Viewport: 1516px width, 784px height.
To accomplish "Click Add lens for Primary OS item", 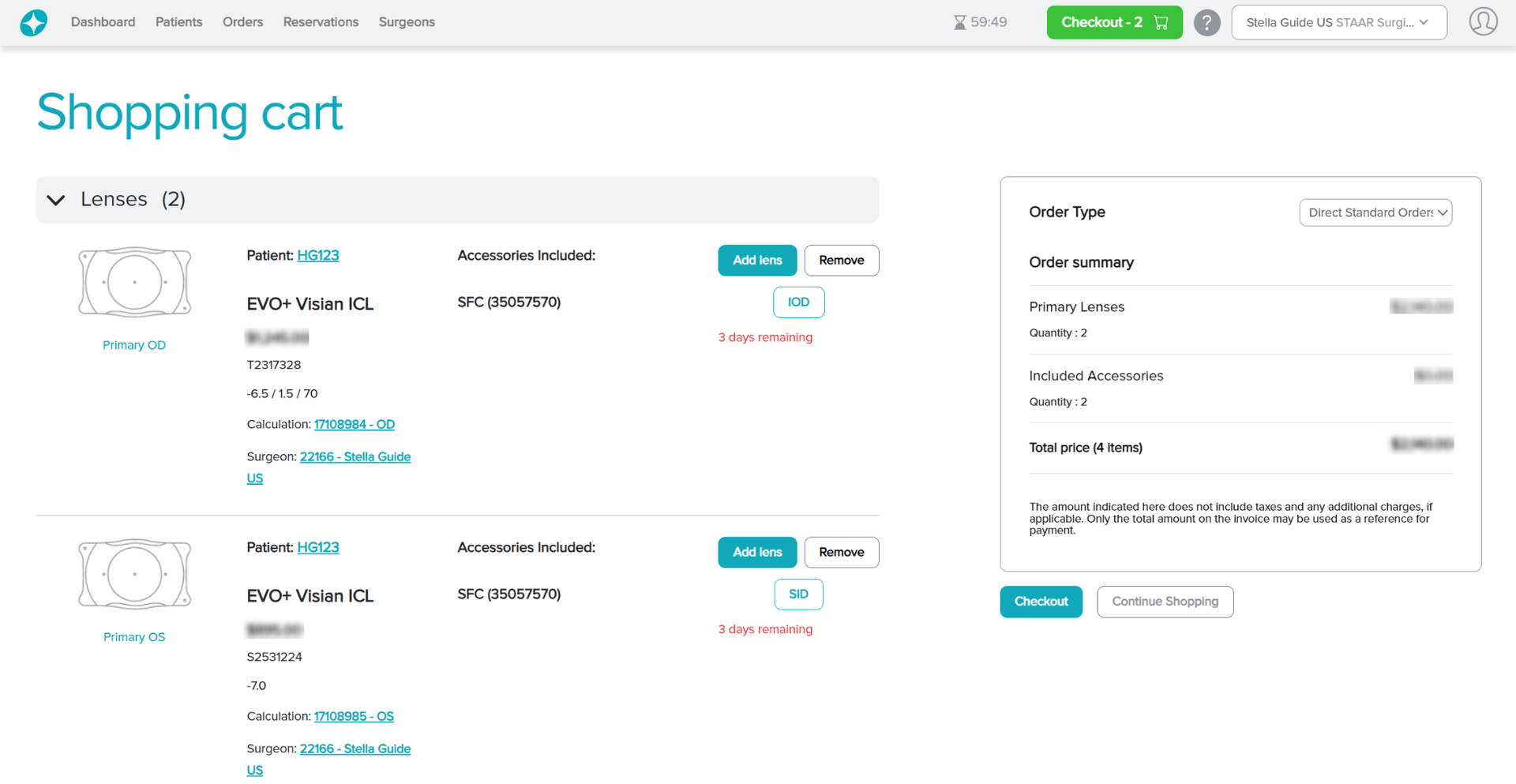I will click(756, 553).
